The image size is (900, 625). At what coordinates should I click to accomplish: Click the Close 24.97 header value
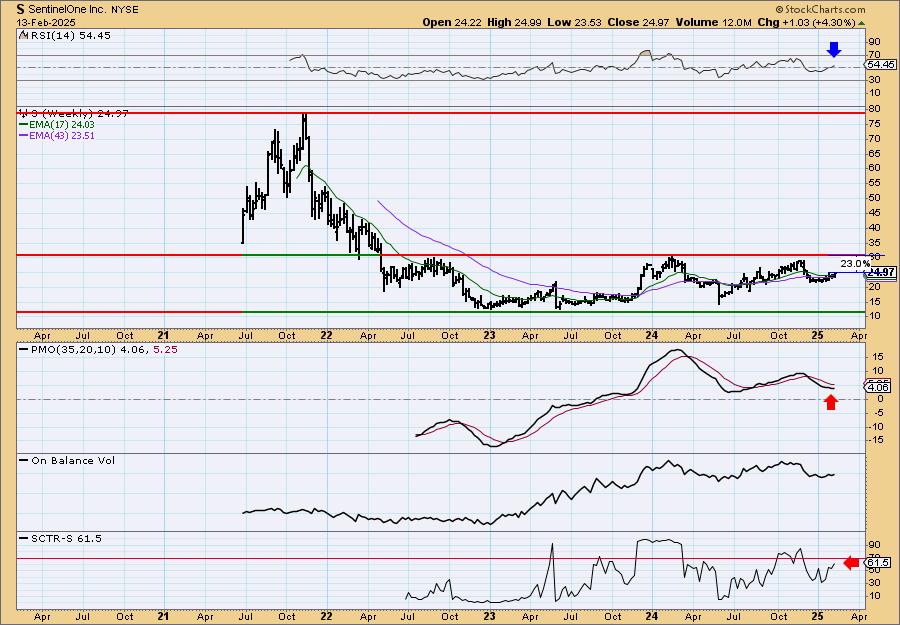coord(639,22)
